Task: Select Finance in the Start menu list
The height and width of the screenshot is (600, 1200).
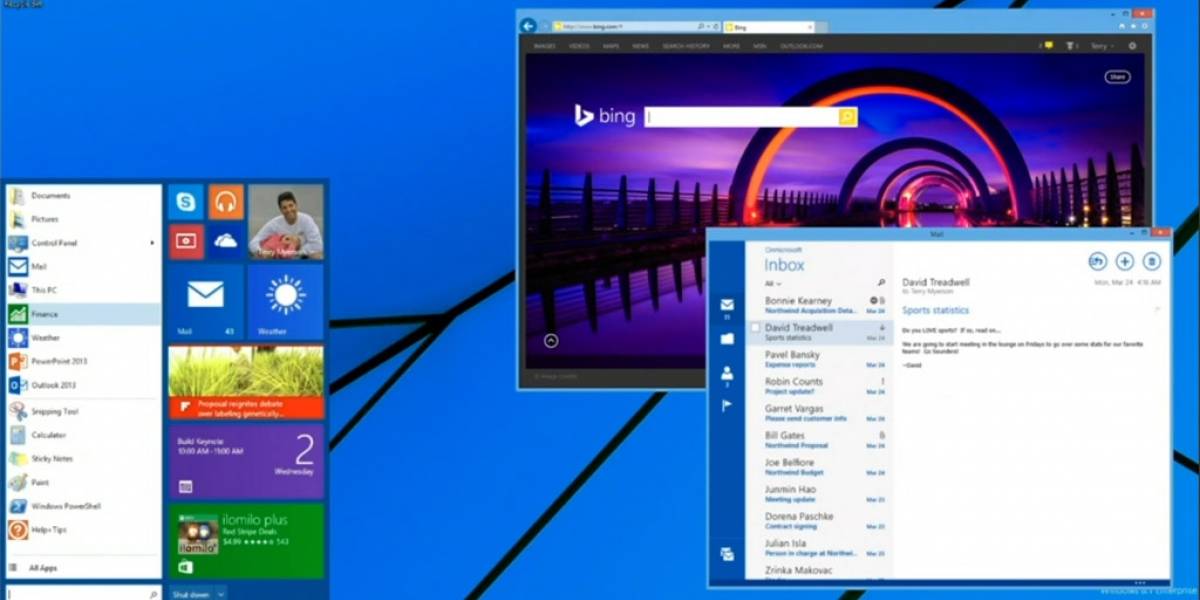Action: pyautogui.click(x=83, y=314)
